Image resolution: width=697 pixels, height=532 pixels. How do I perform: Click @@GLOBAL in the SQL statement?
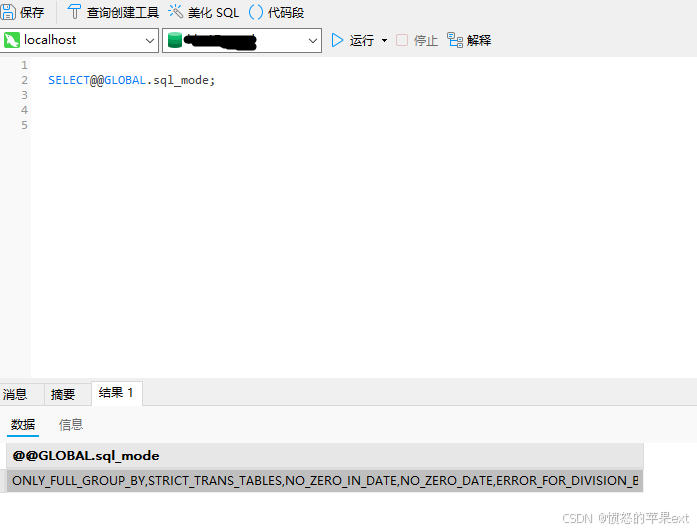click(x=118, y=80)
